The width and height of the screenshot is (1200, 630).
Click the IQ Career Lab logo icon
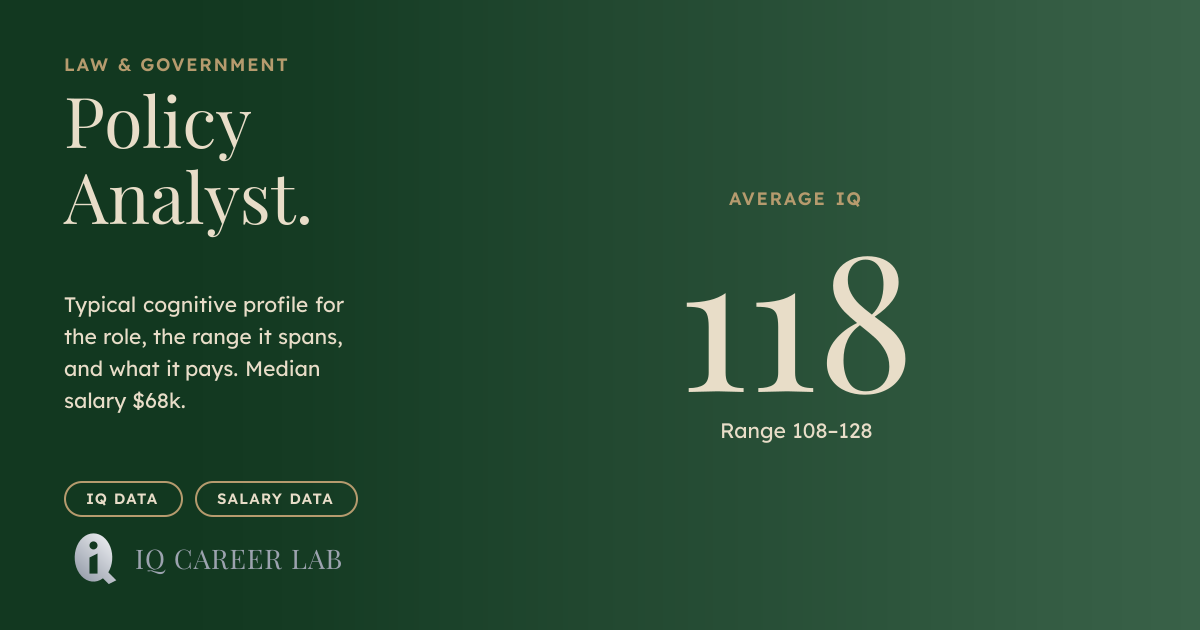pos(95,559)
